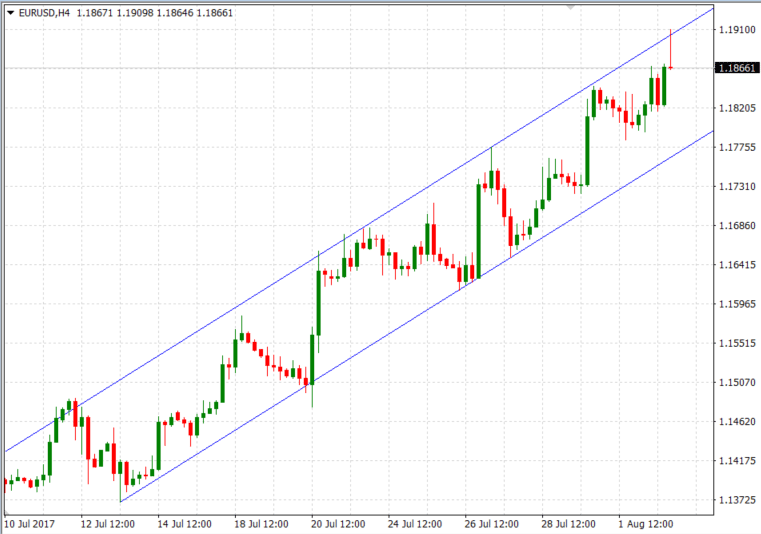The width and height of the screenshot is (761, 534).
Task: Click the 14 Jul 12:00 time label
Action: (184, 524)
